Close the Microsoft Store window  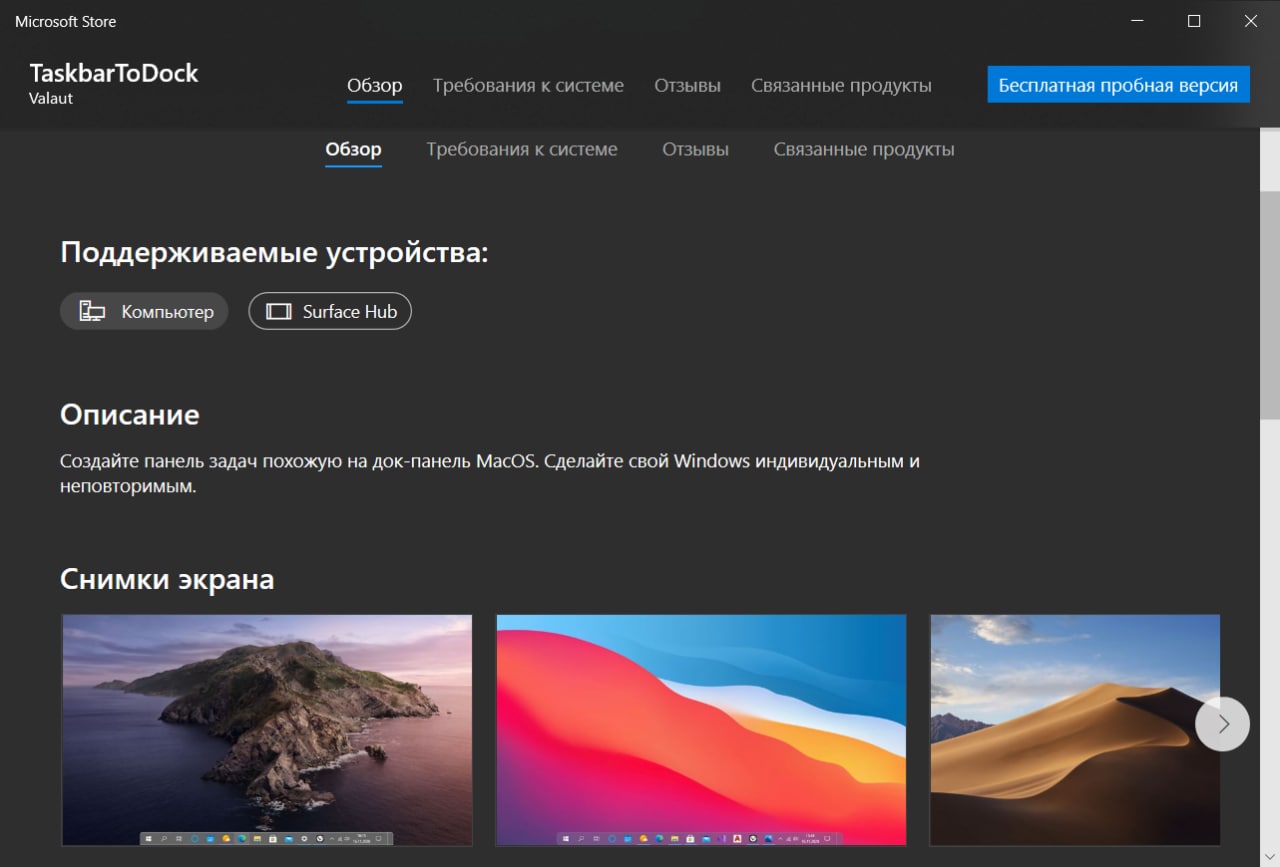click(1251, 21)
